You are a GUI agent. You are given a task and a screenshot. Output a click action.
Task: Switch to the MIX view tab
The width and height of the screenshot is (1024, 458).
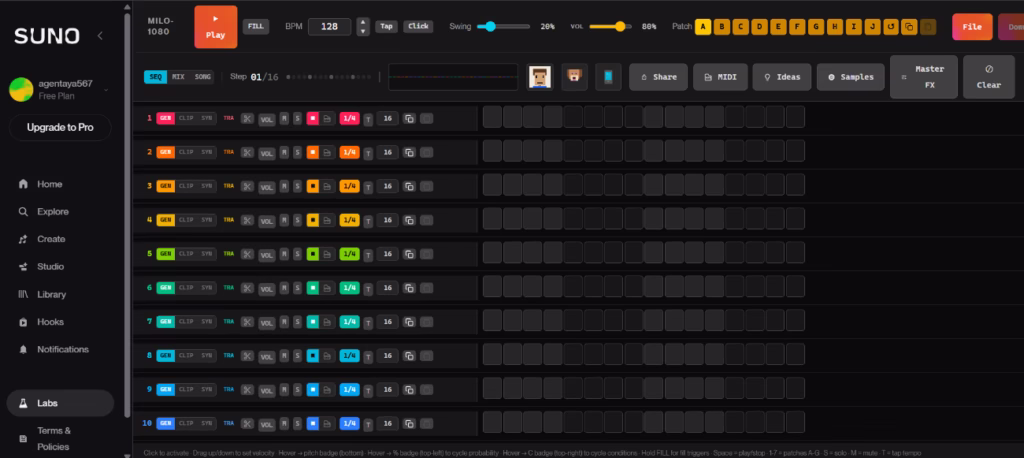pyautogui.click(x=178, y=77)
